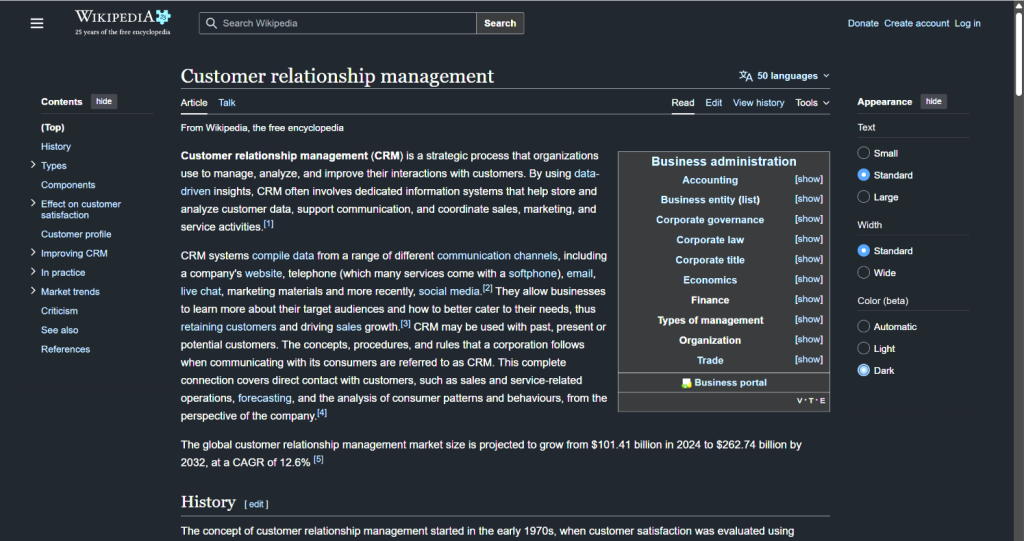Show the Corporate law infobox section
The image size is (1024, 541).
point(808,239)
